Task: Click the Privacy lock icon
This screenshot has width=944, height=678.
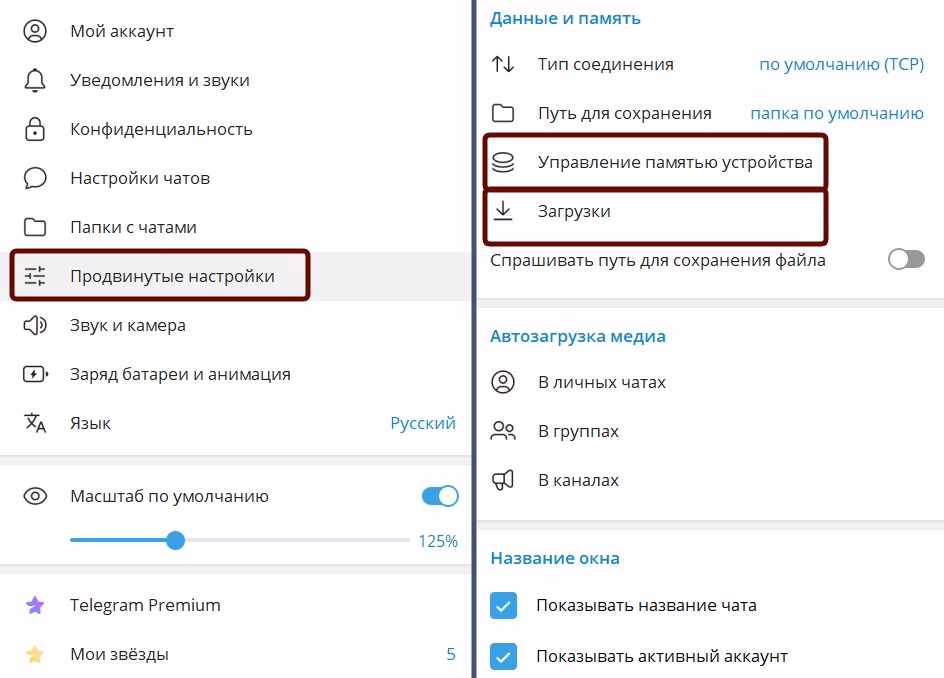Action: coord(35,129)
